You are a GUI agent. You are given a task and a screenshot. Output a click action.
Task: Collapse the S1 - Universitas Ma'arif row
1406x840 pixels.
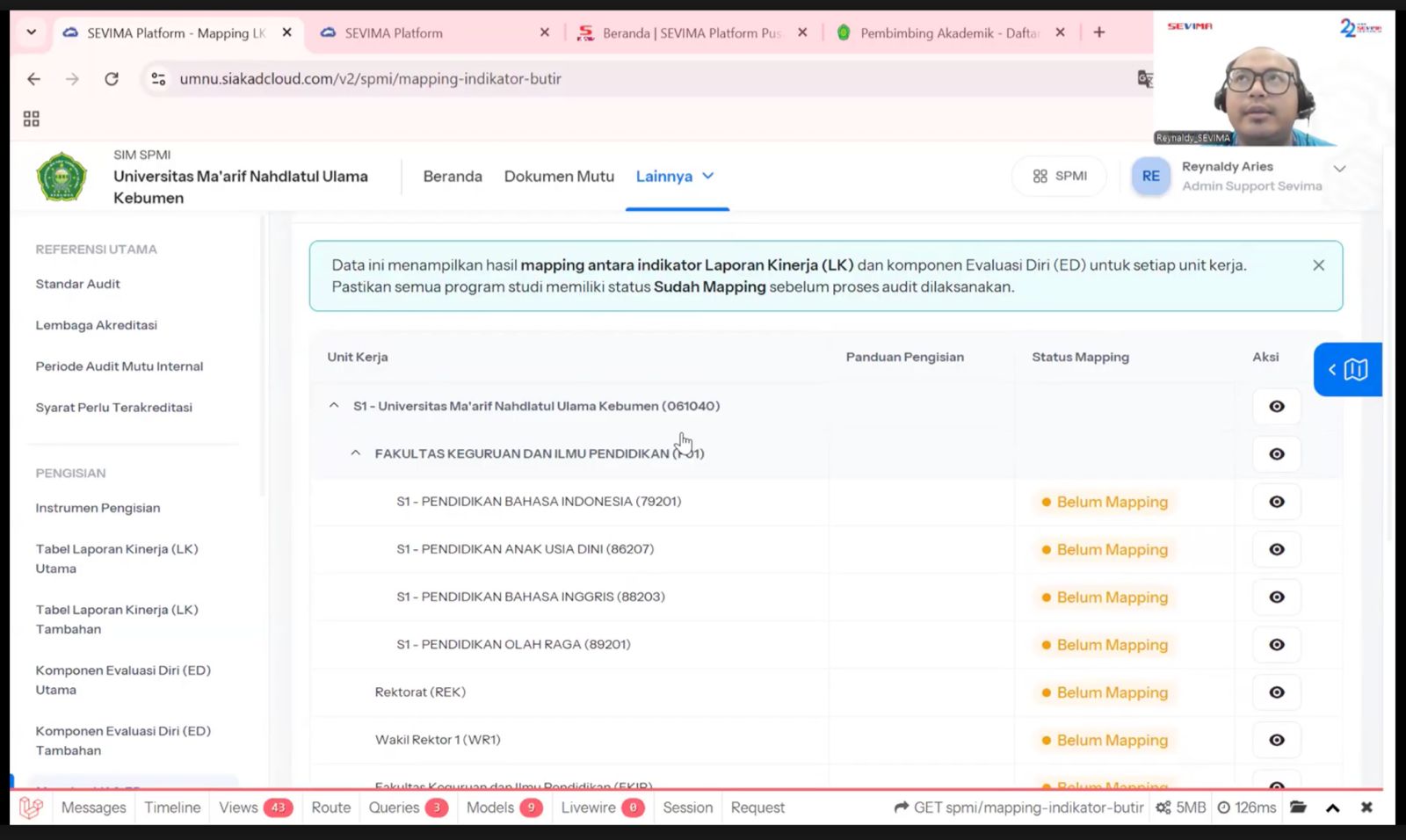[x=334, y=406]
